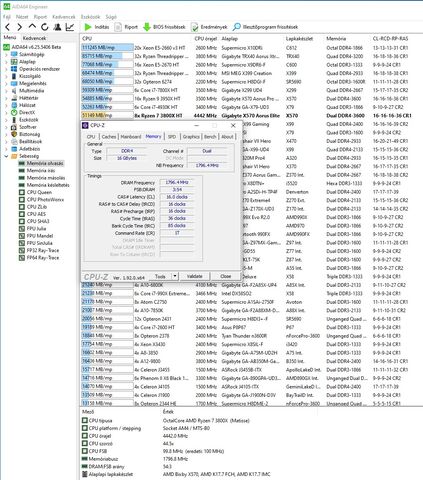The width and height of the screenshot is (423, 480).
Task: Expand the Háttértár tree node
Action: click(x=6, y=98)
